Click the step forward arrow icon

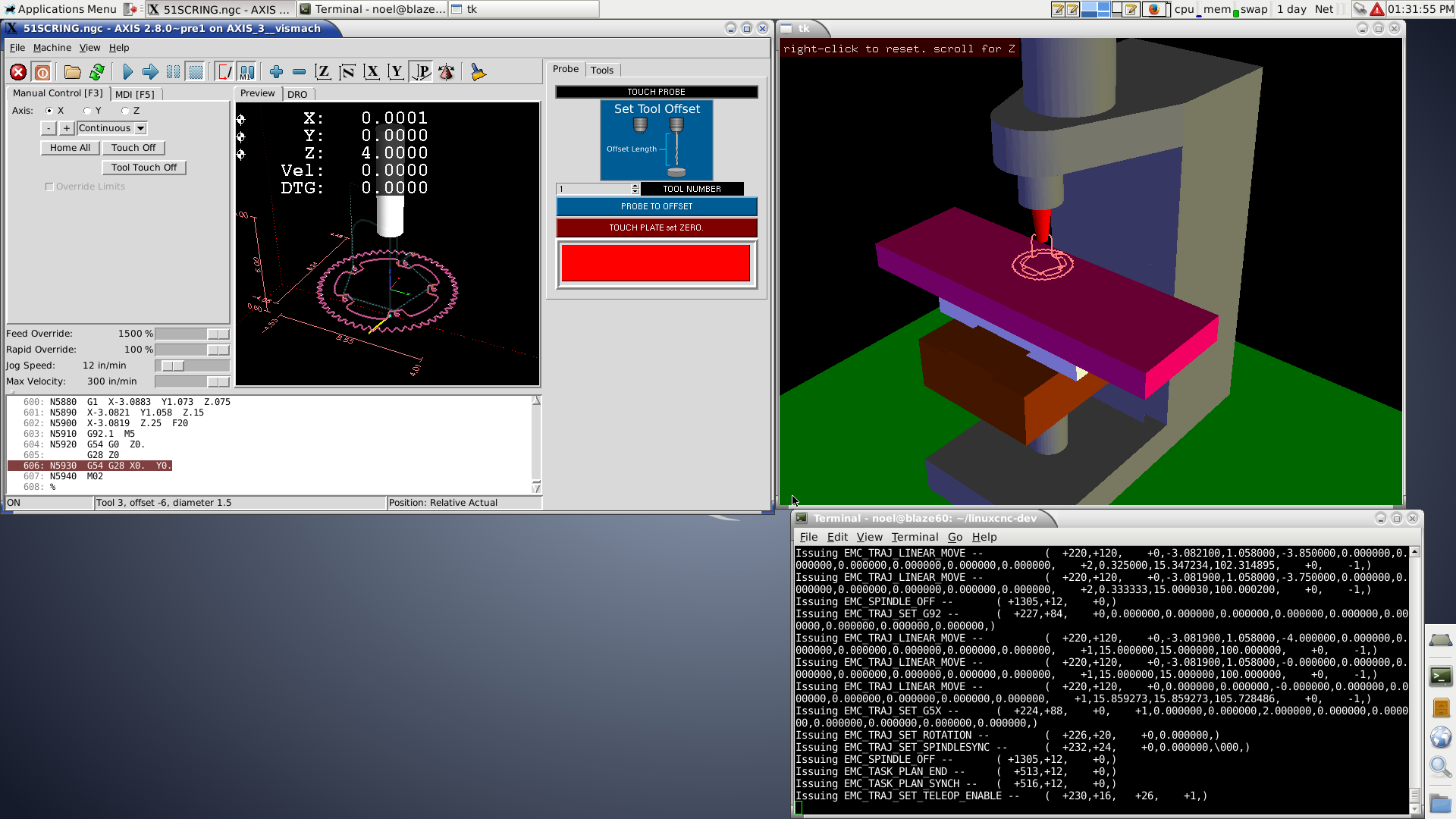pos(150,72)
